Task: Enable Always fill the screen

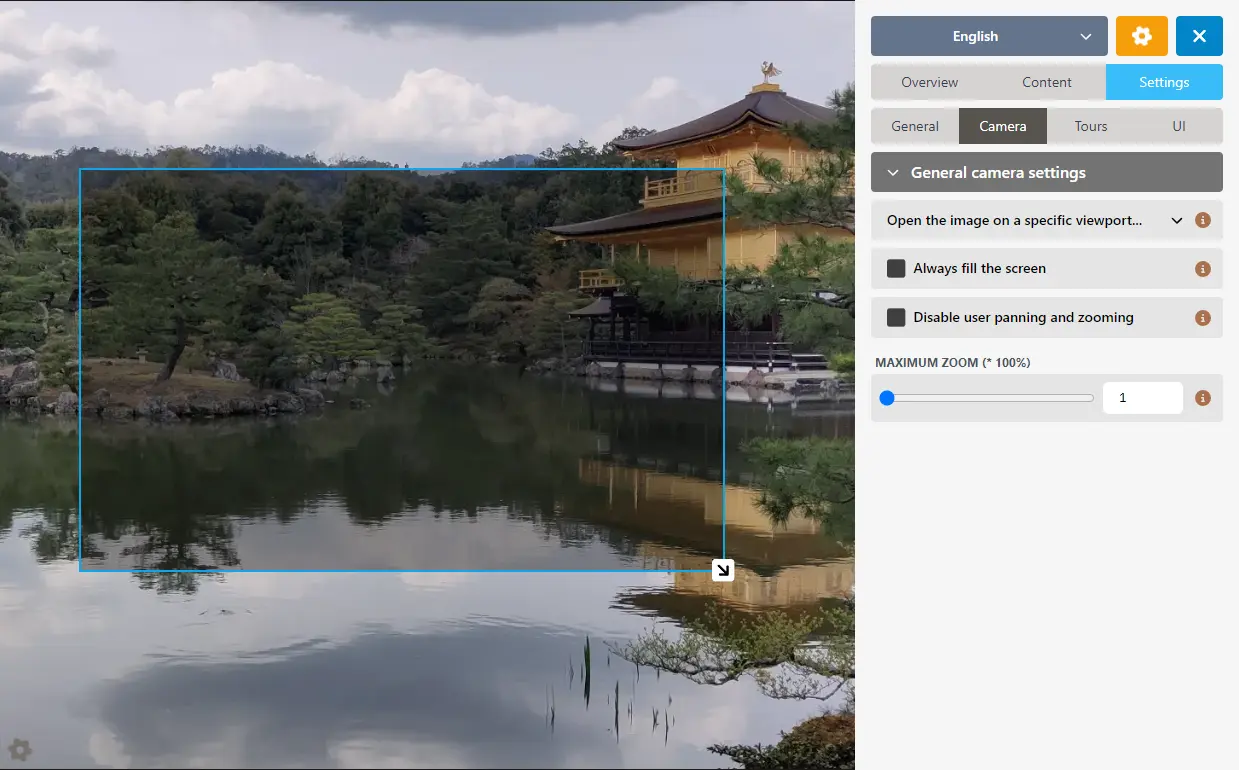Action: (x=896, y=268)
